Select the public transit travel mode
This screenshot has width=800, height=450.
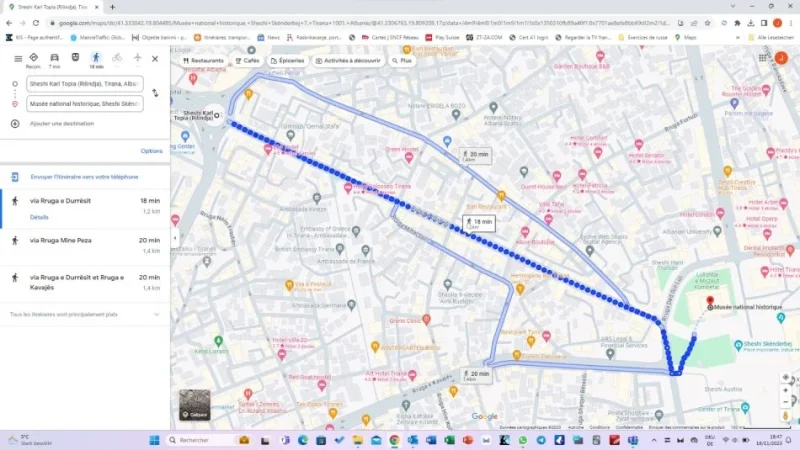pyautogui.click(x=75, y=58)
